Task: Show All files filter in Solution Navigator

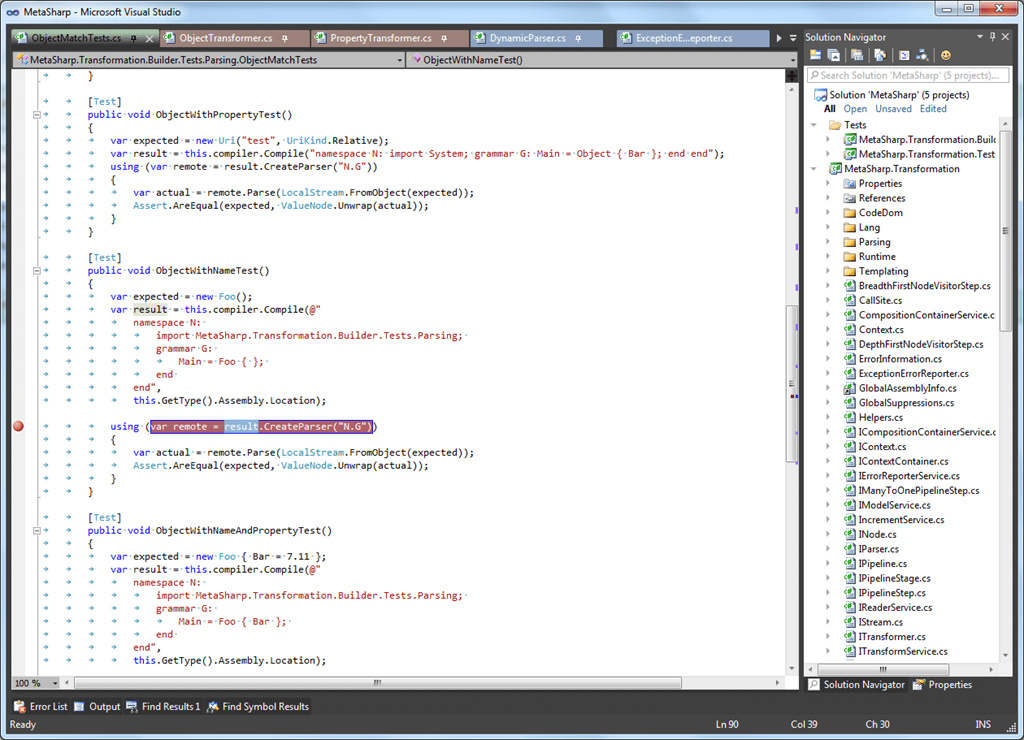Action: tap(829, 109)
